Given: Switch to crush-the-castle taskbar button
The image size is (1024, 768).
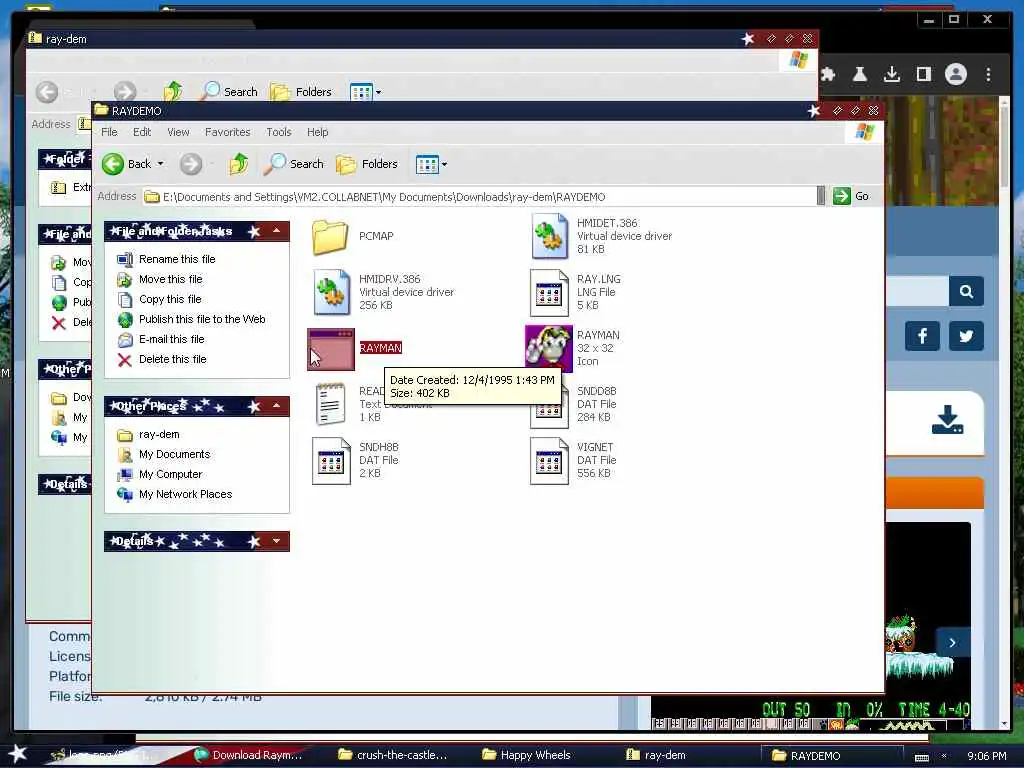Looking at the screenshot, I should (392, 755).
